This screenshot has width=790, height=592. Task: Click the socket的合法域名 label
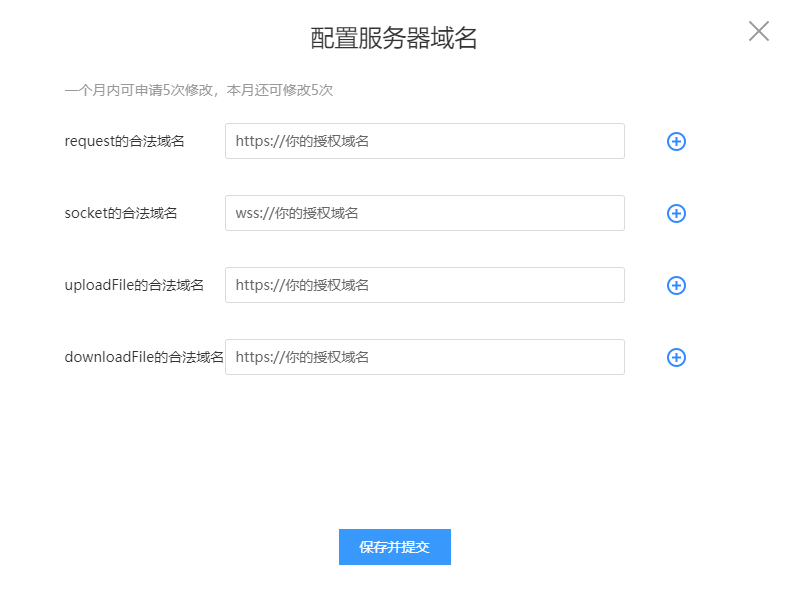(121, 213)
